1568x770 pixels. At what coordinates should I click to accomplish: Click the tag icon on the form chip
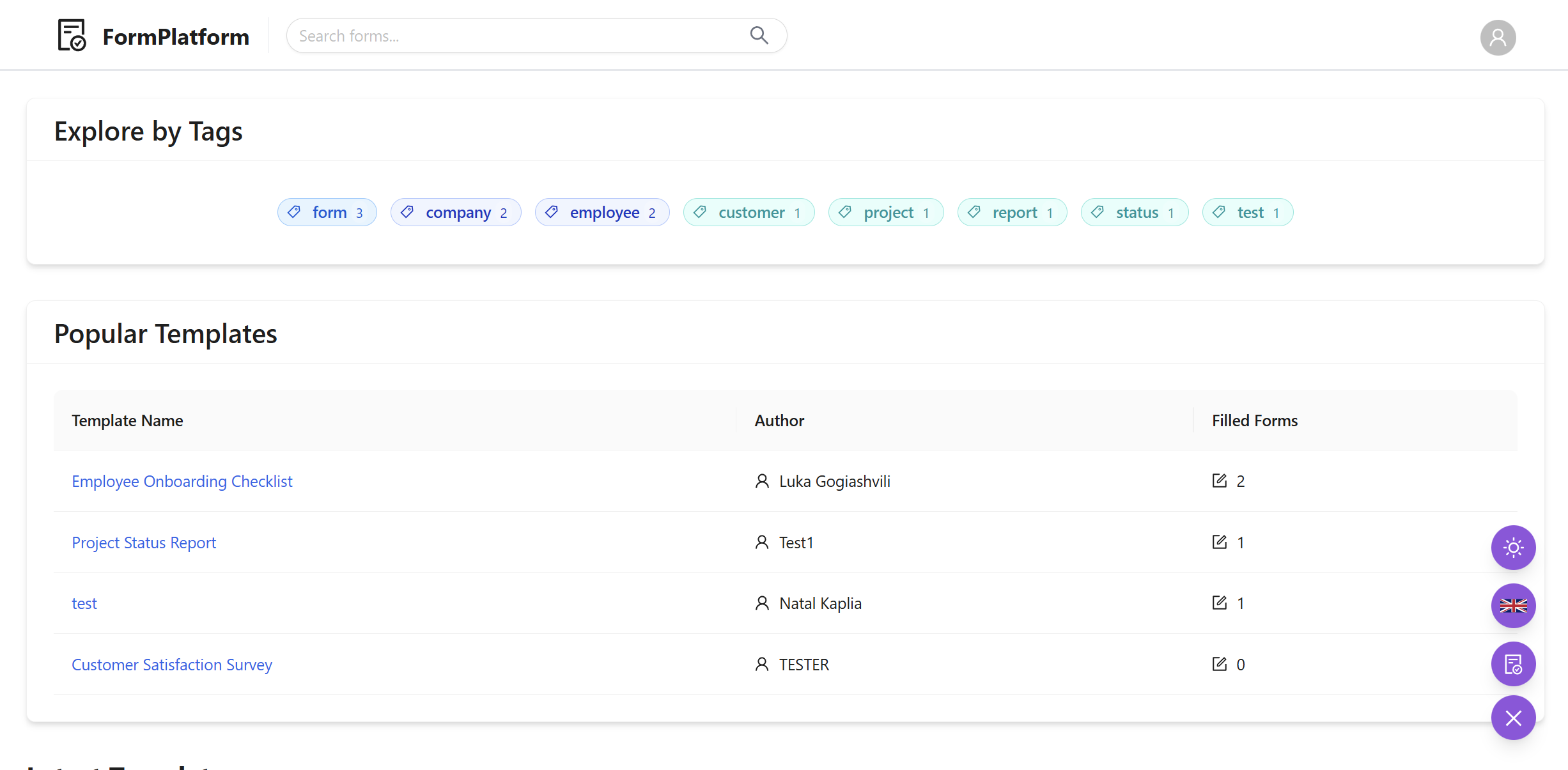pos(295,212)
